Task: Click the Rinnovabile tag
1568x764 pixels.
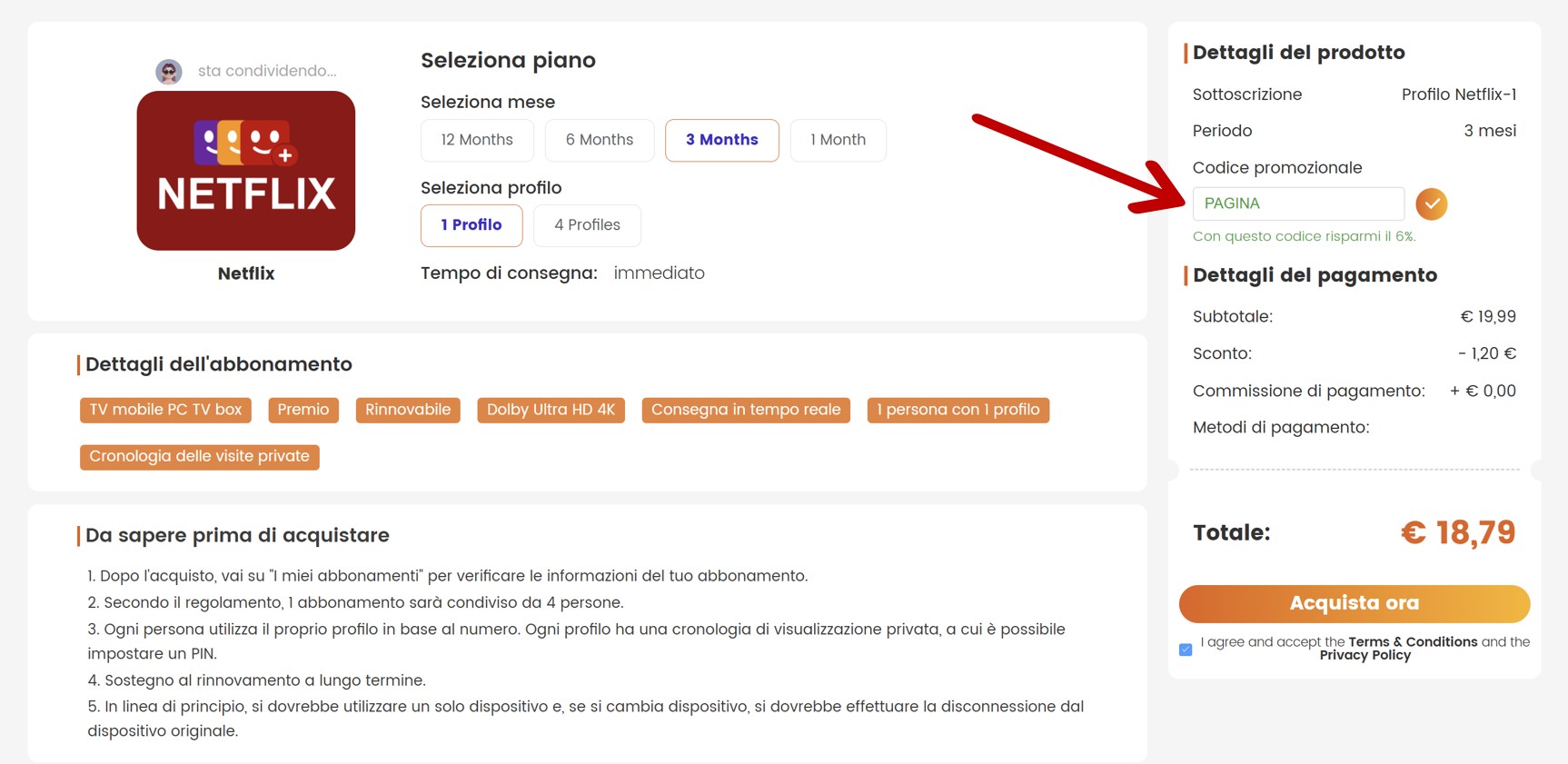Action: click(x=407, y=410)
